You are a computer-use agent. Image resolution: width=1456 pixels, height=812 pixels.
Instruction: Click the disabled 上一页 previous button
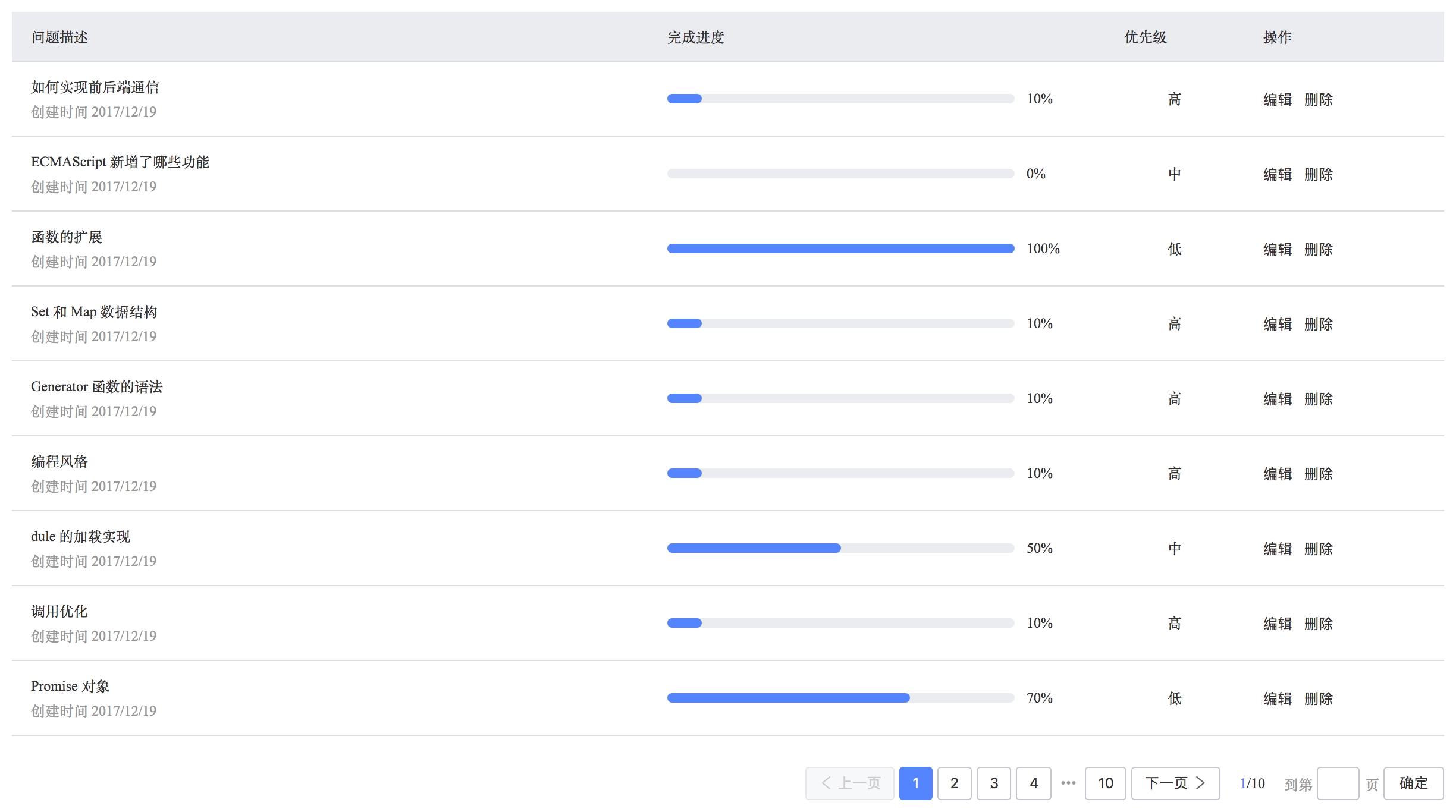click(x=850, y=783)
